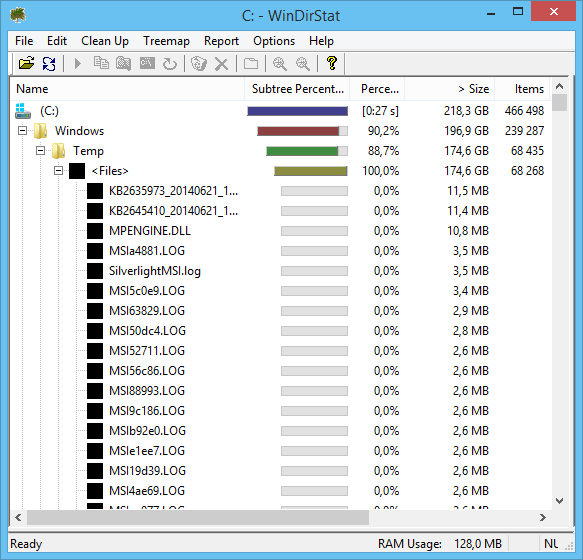Click the Zoom out magnifier icon
The image size is (583, 560).
303,64
